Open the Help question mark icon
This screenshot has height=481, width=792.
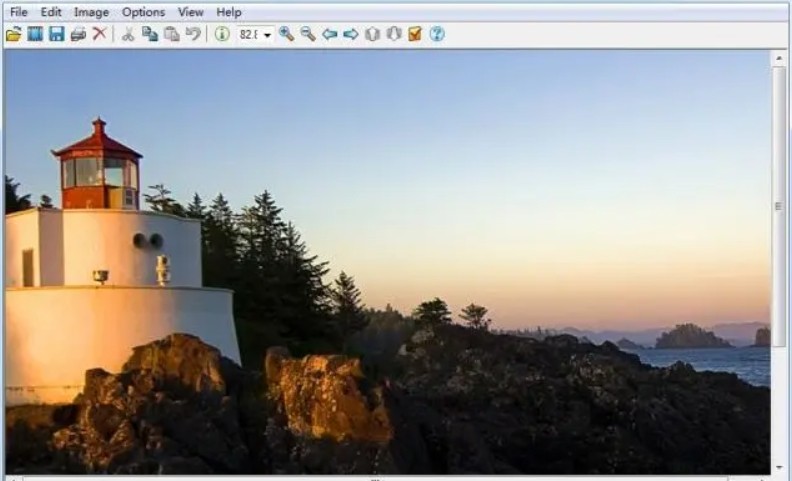(437, 34)
